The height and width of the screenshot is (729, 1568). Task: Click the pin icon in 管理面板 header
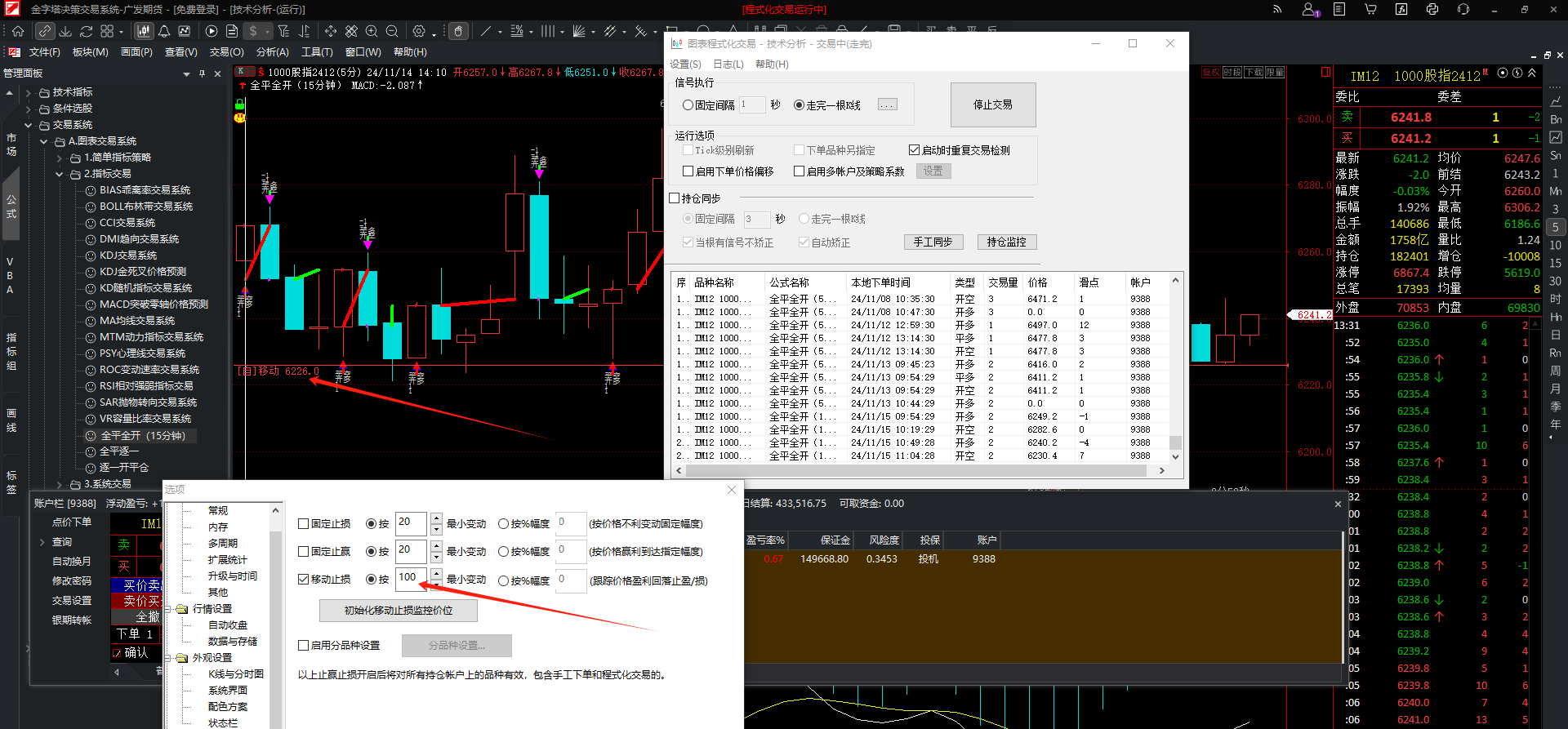point(202,73)
